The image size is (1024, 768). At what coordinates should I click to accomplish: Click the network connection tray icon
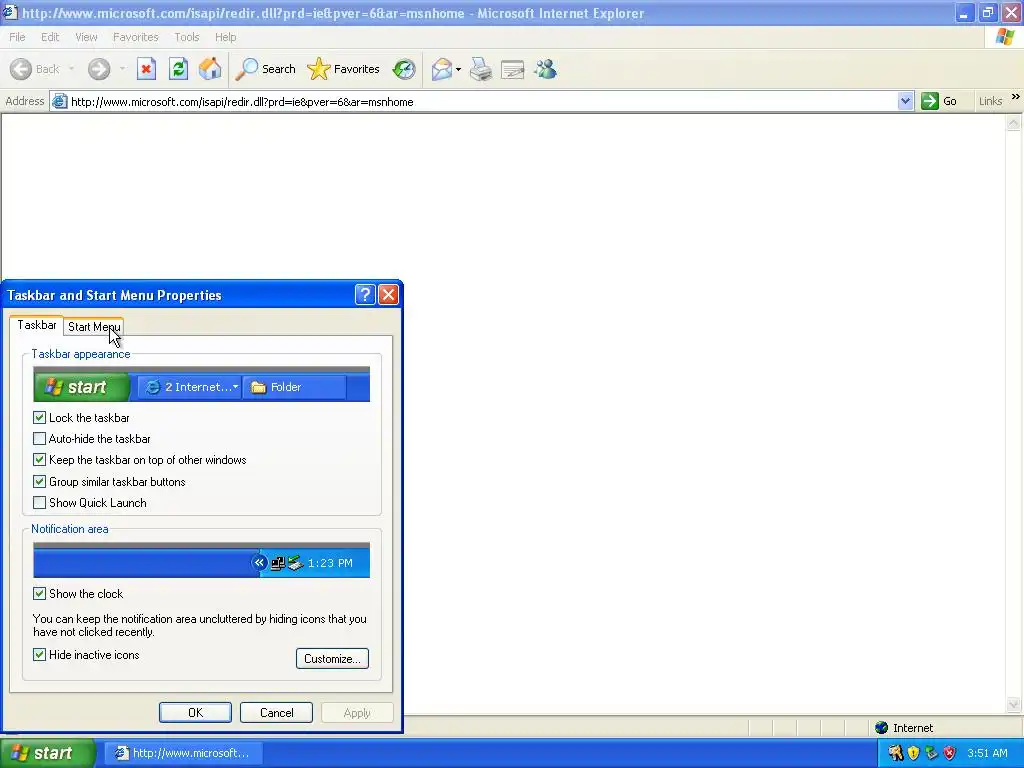931,753
